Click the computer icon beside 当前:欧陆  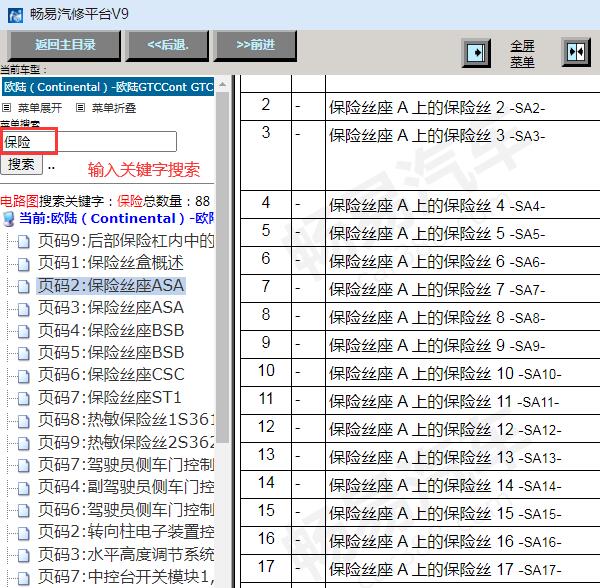[x=8, y=219]
